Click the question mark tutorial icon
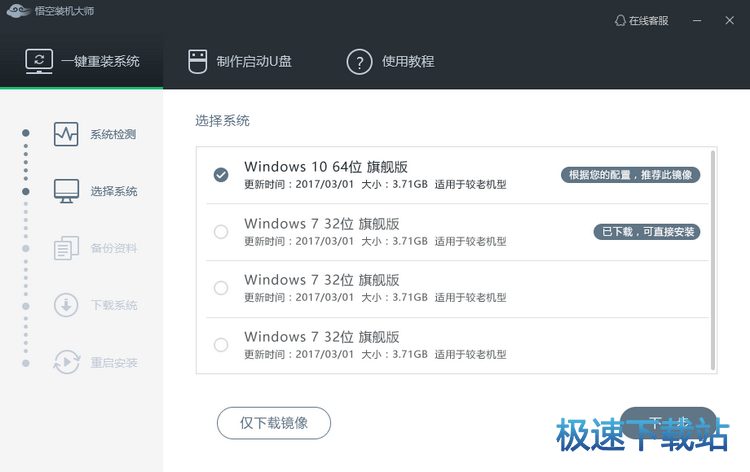The image size is (750, 472). (359, 61)
